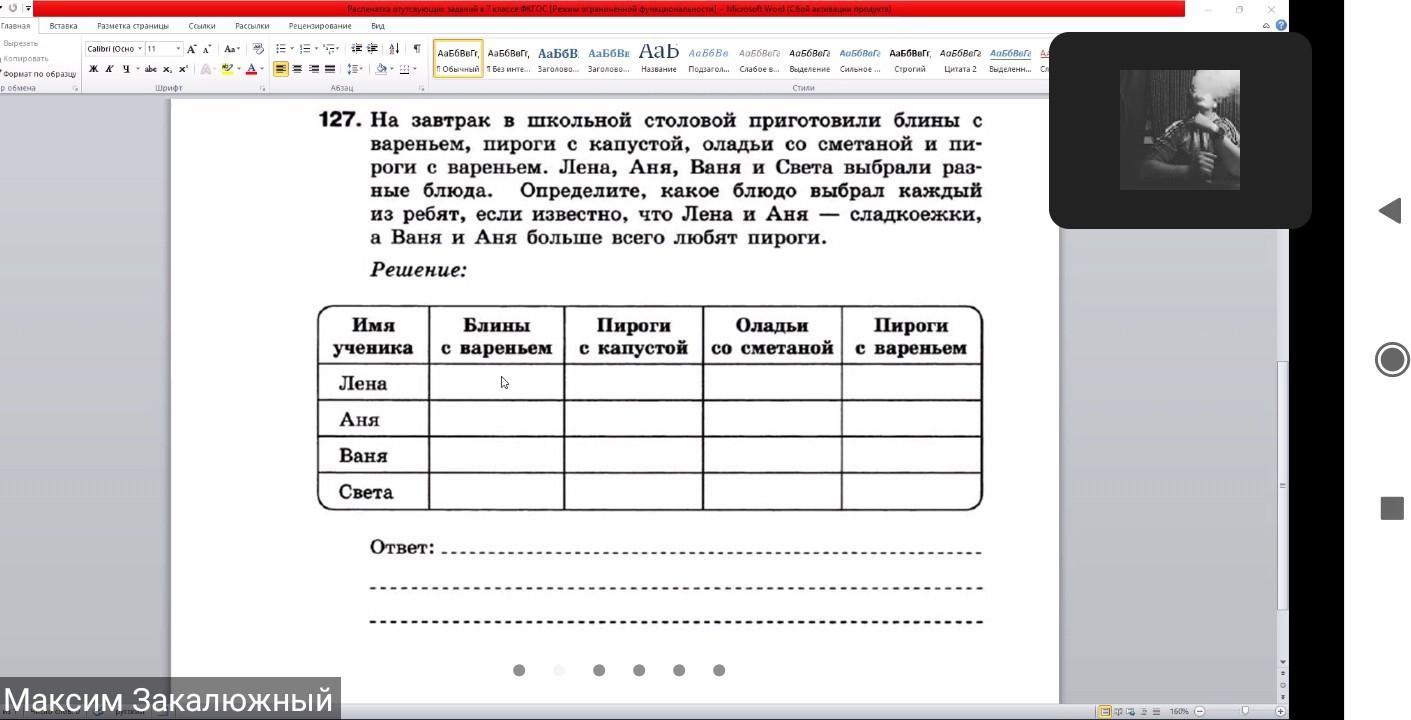1411x720 pixels.
Task: Clear formatting with the eraser icon
Action: pyautogui.click(x=258, y=49)
